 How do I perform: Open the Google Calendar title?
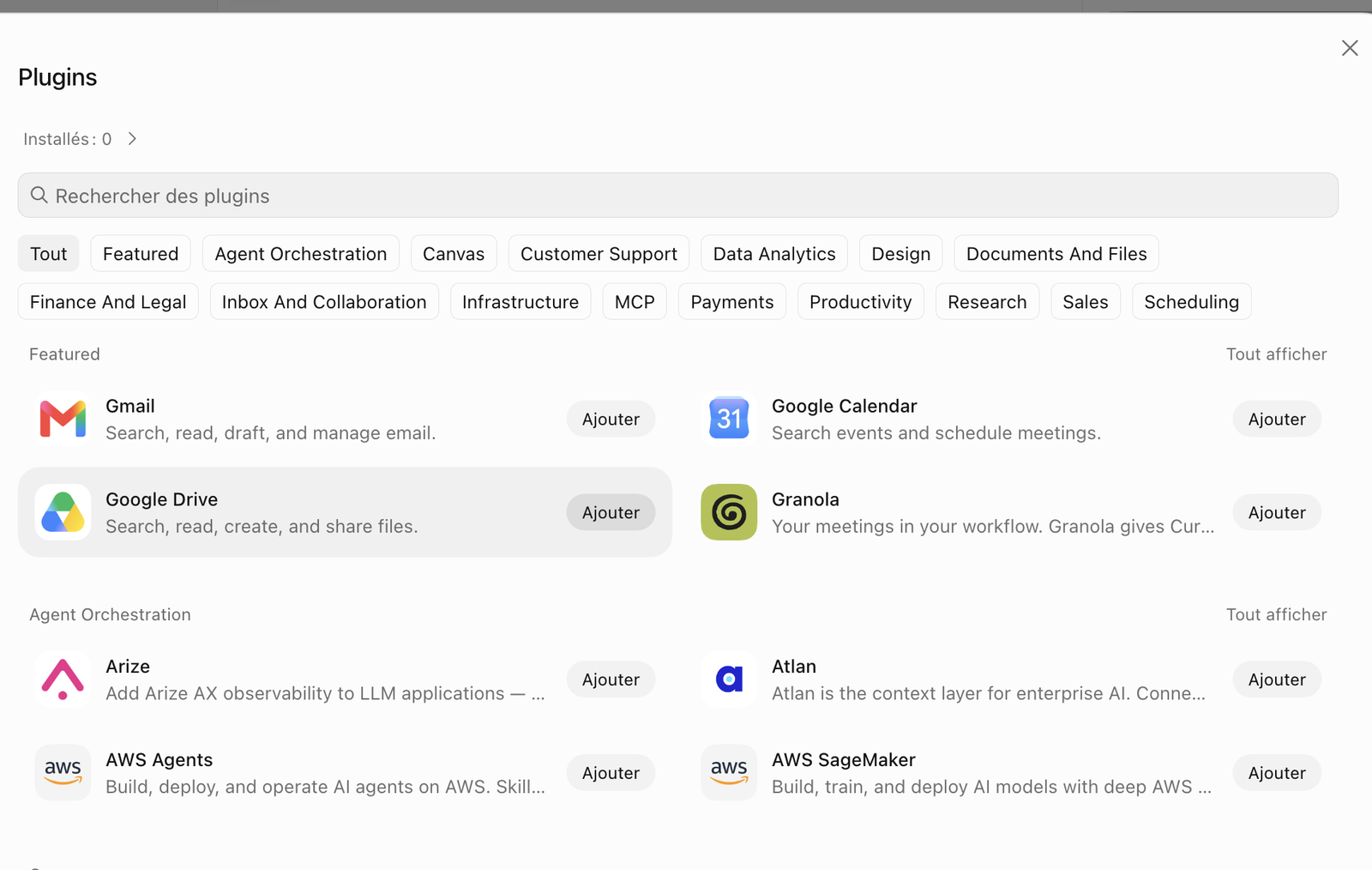[x=845, y=406]
